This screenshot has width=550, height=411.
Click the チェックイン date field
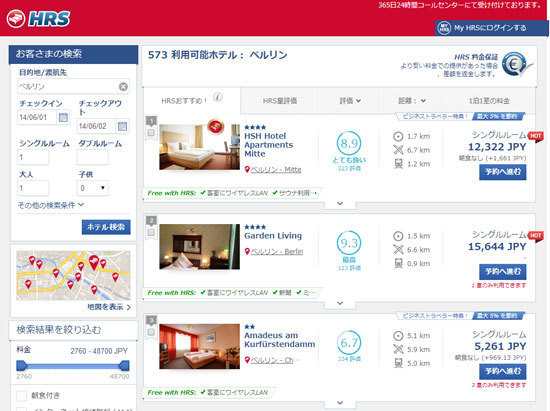[x=37, y=117]
